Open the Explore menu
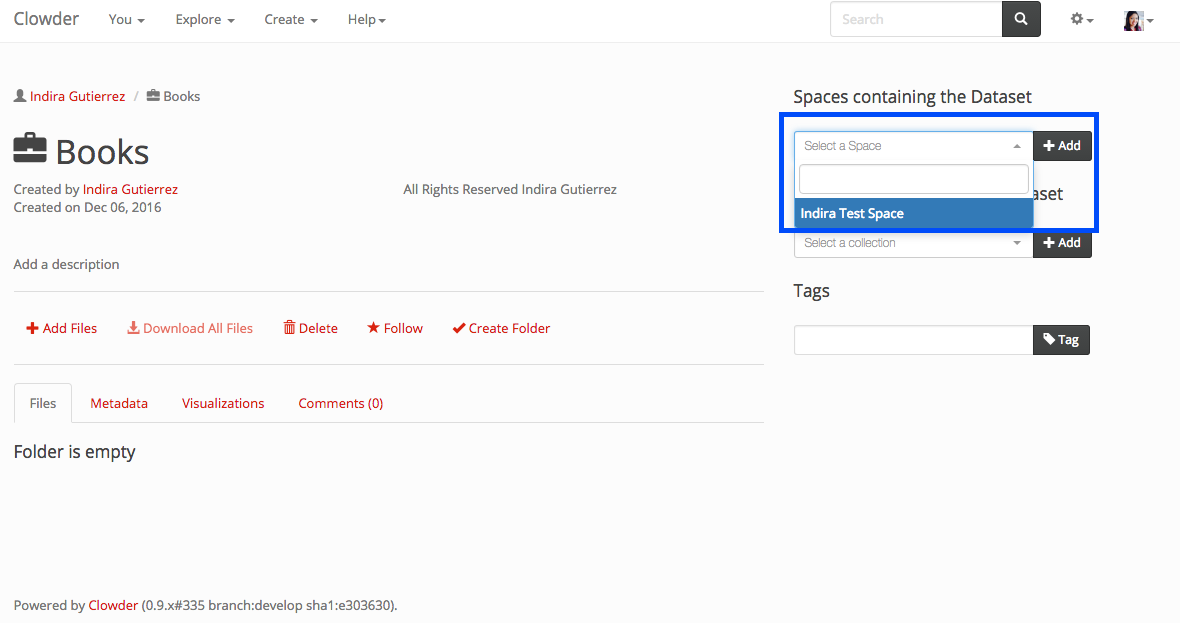This screenshot has height=623, width=1180. (205, 20)
